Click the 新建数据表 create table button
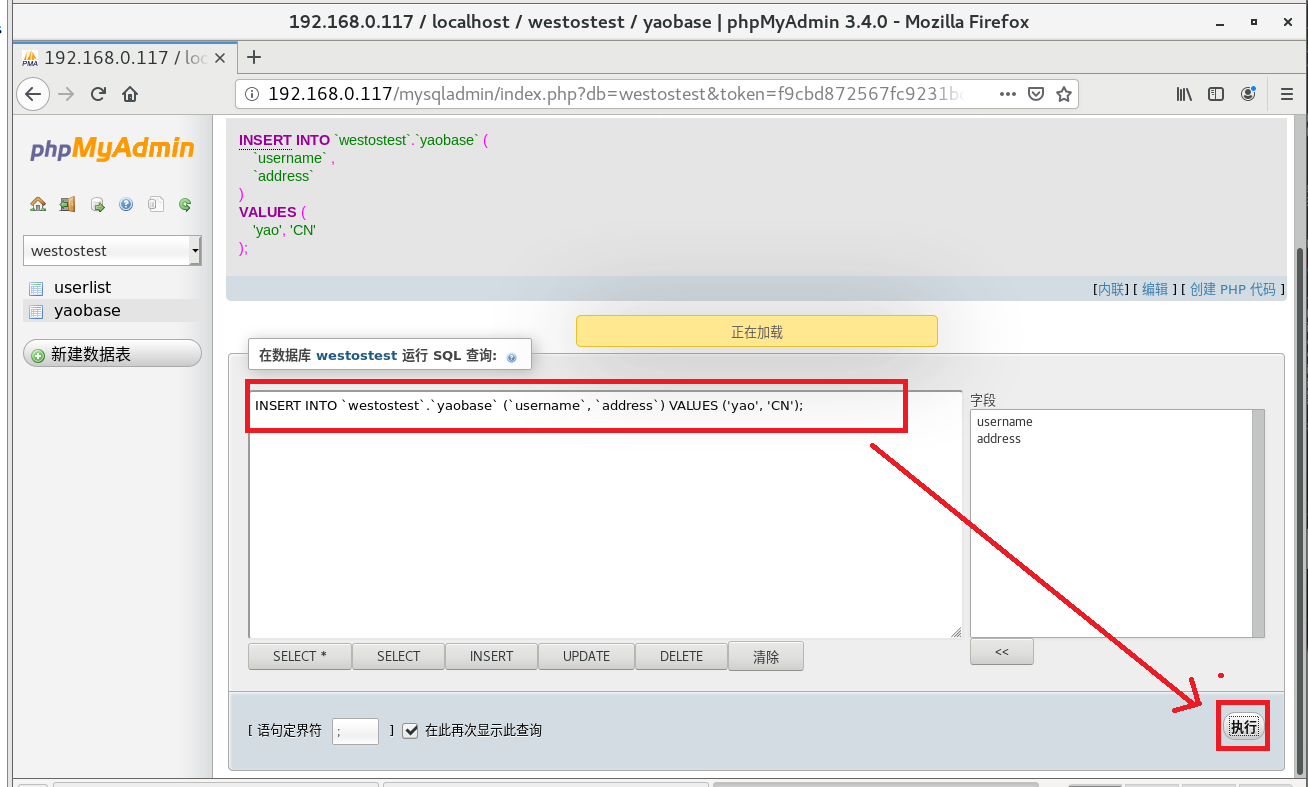Image resolution: width=1308 pixels, height=787 pixels. [x=112, y=354]
